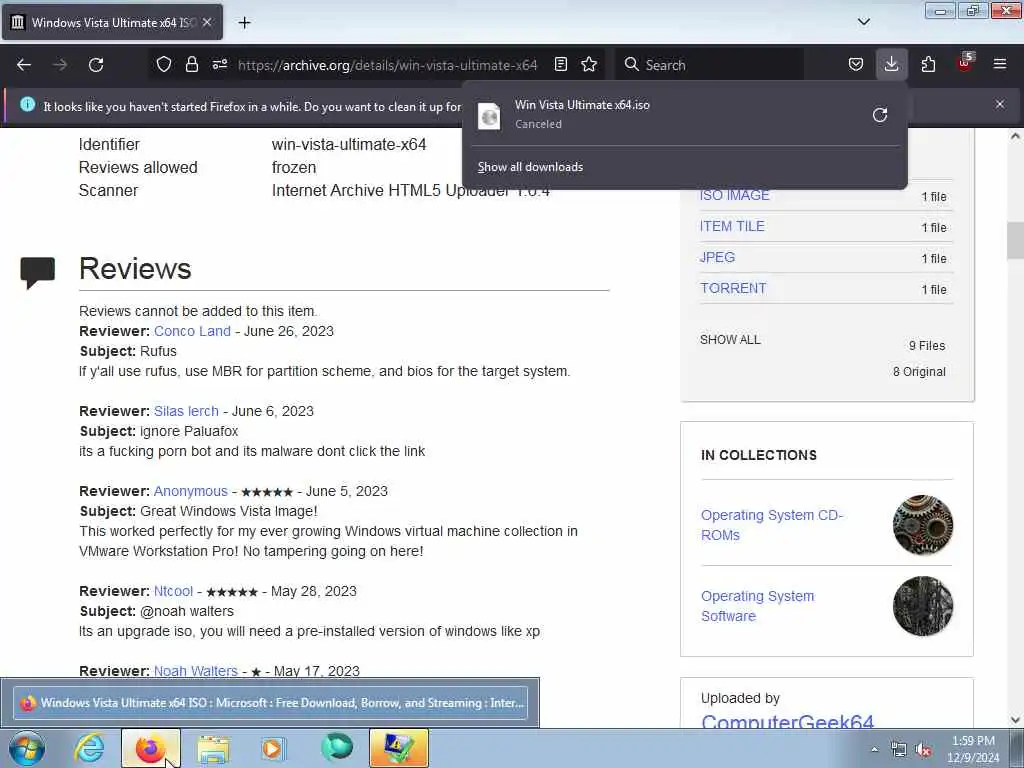
Task: Click the CD-ROMs collection gears thumbnail
Action: point(923,525)
